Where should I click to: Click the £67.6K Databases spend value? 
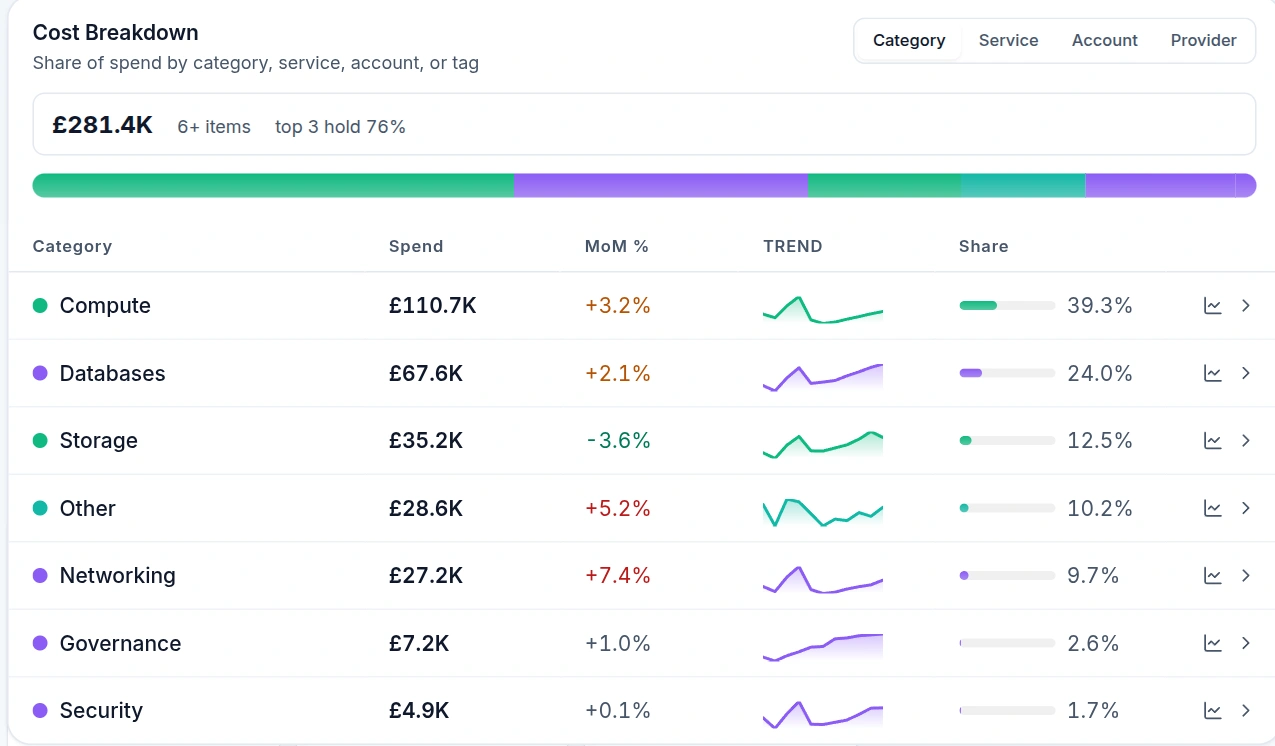tap(426, 373)
